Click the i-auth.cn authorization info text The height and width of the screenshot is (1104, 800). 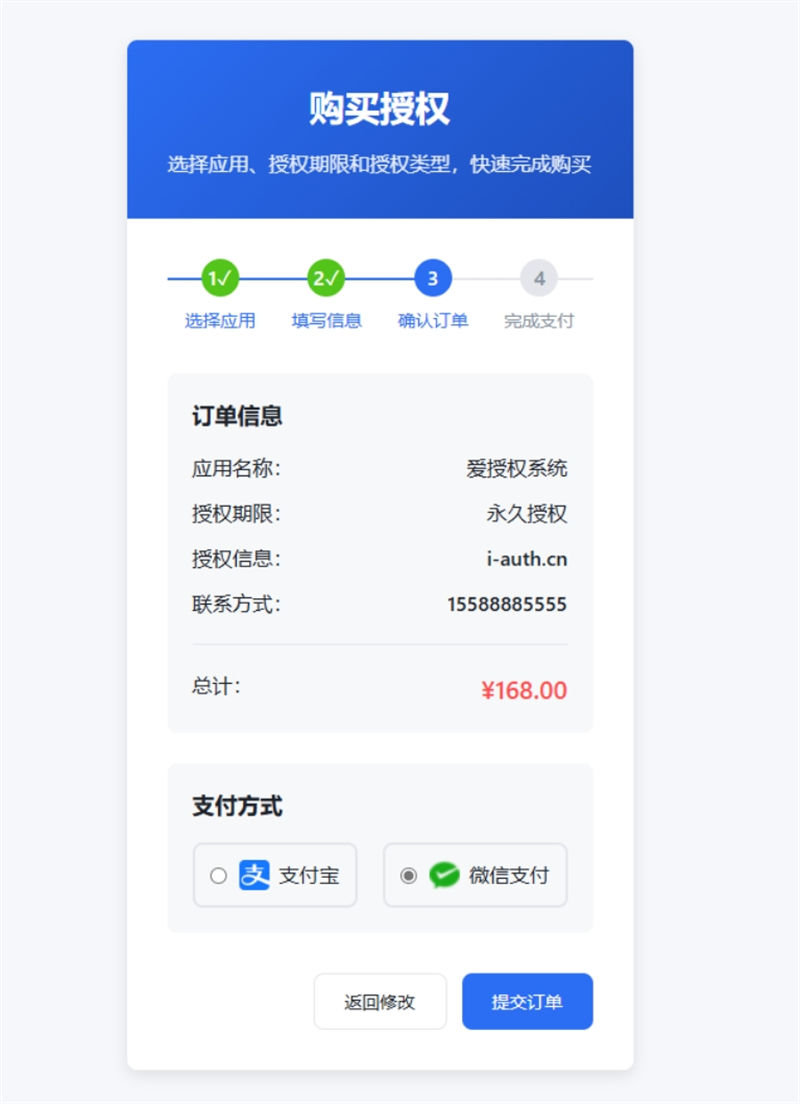pyautogui.click(x=527, y=559)
